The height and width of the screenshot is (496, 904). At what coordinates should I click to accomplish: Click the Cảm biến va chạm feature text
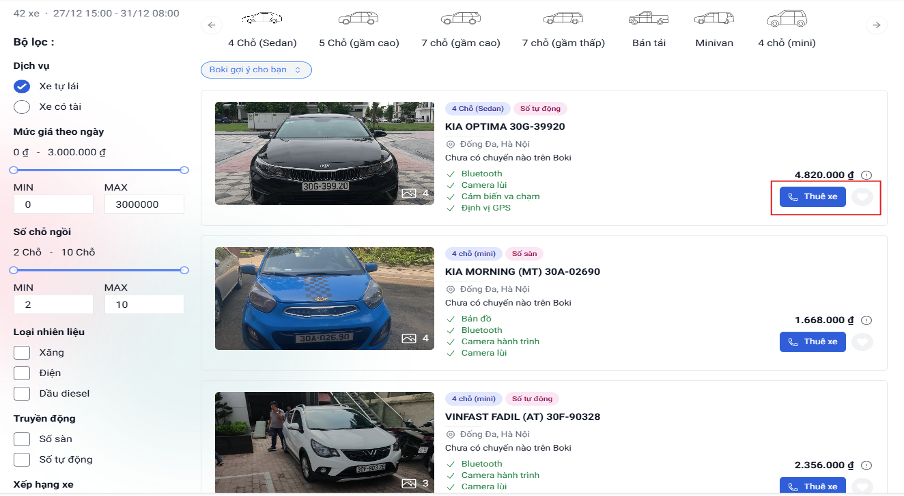tap(500, 197)
